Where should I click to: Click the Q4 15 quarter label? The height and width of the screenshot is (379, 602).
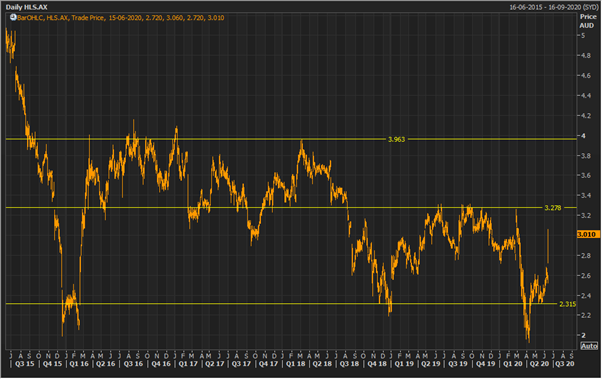pos(52,364)
